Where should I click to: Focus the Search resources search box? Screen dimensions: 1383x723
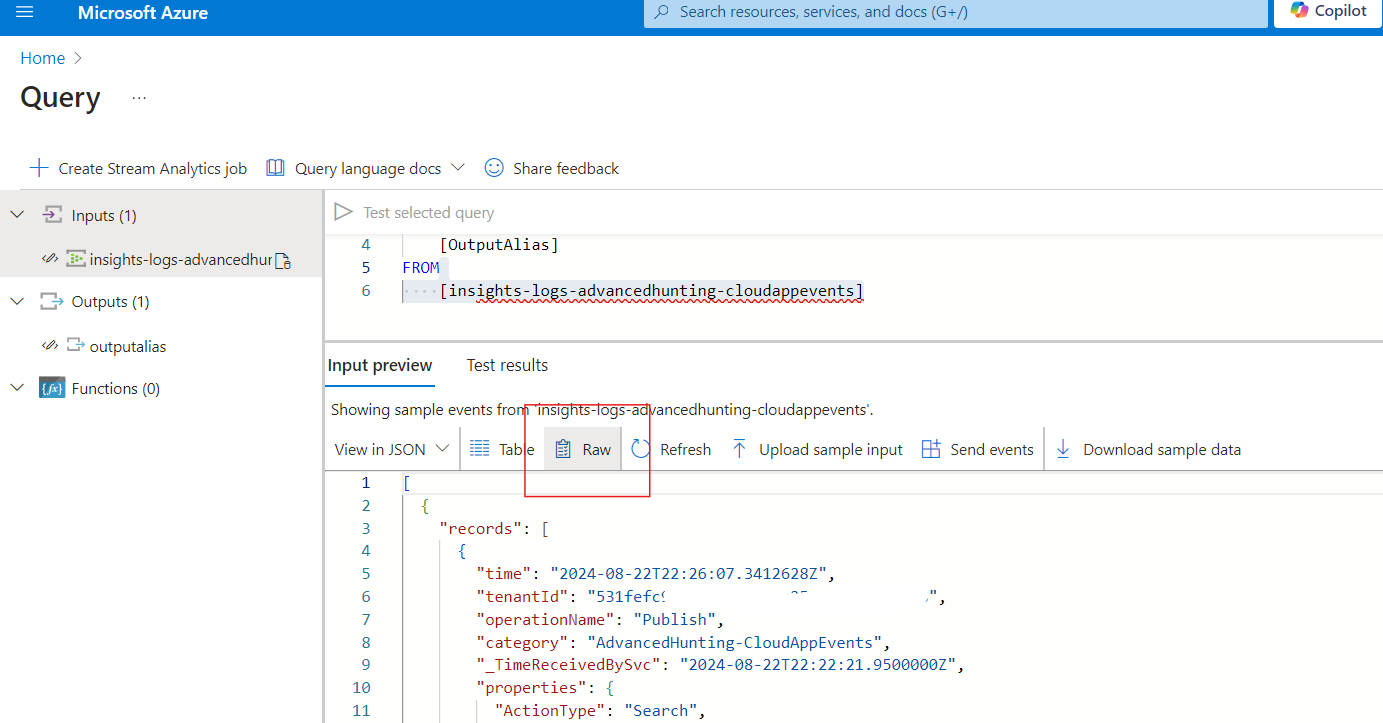(x=955, y=13)
